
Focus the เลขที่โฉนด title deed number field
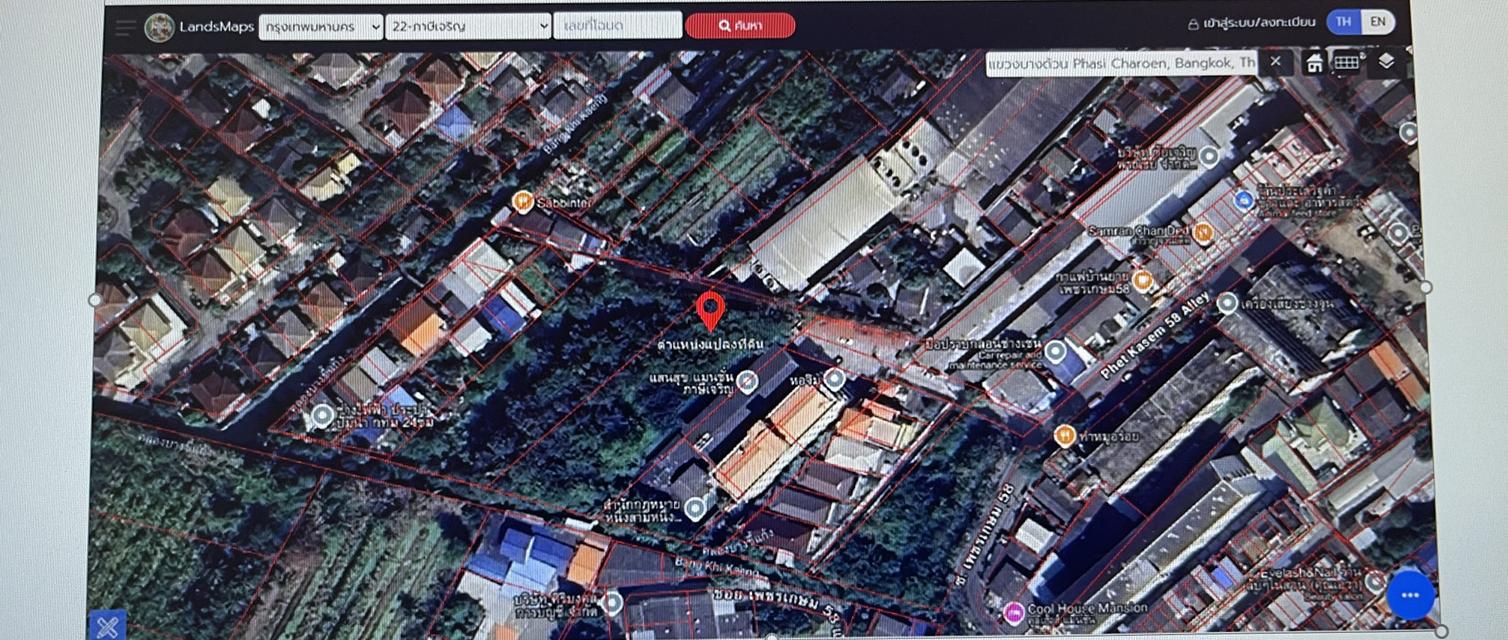(x=617, y=26)
